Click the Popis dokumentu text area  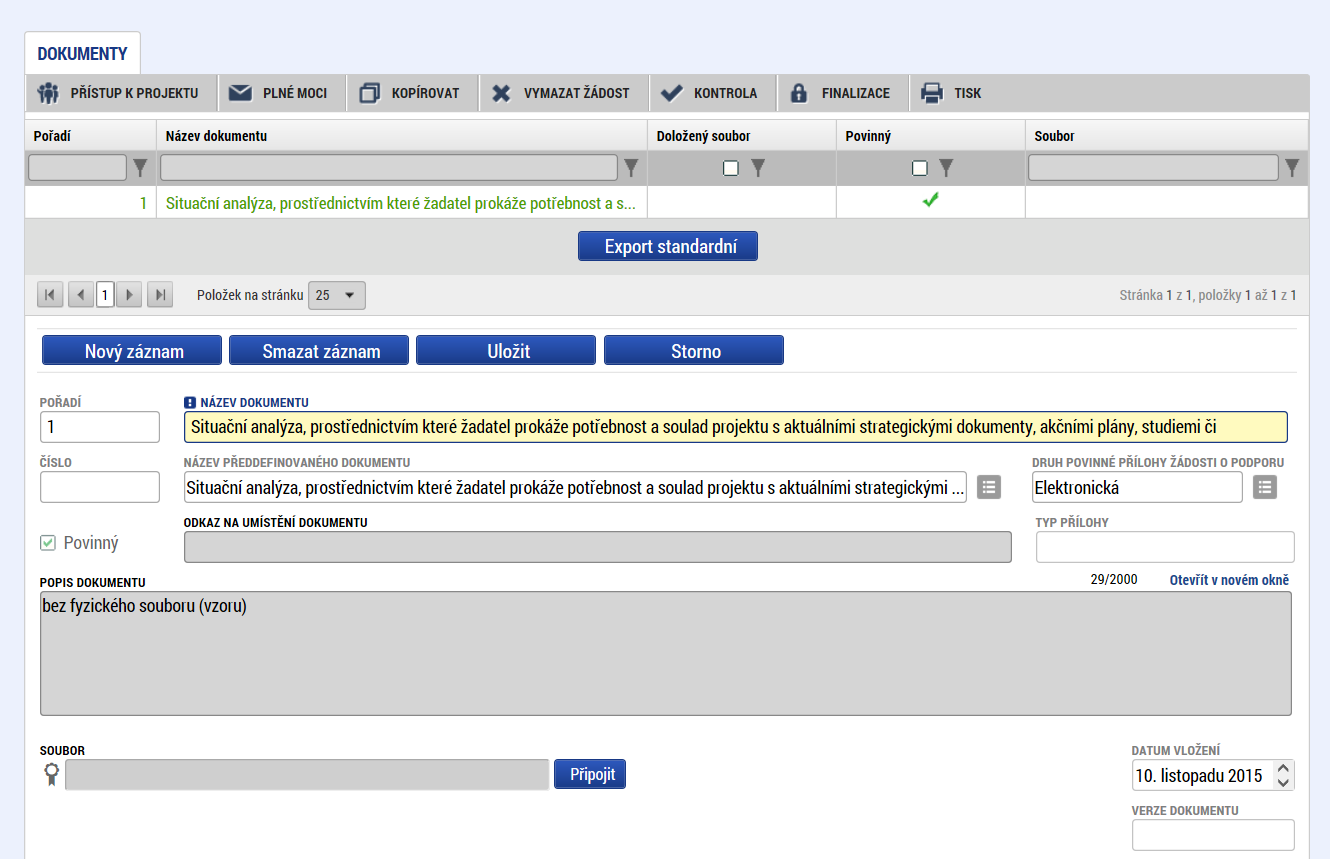[x=666, y=653]
